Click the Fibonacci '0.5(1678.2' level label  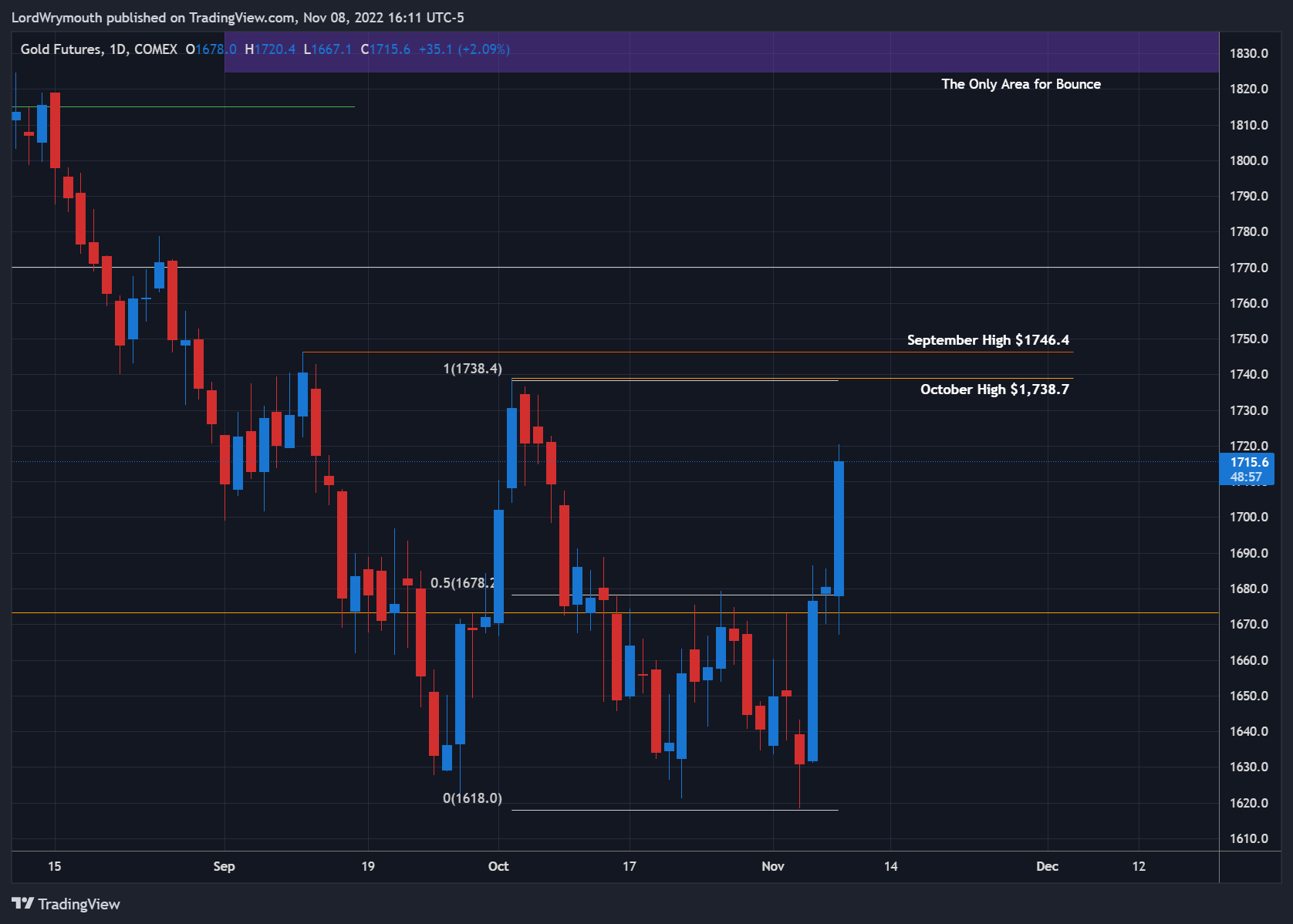463,583
